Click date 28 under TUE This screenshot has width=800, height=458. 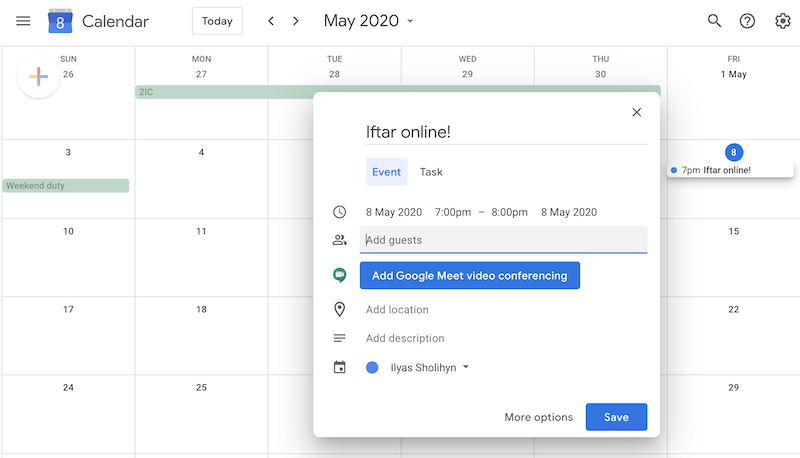click(x=335, y=74)
